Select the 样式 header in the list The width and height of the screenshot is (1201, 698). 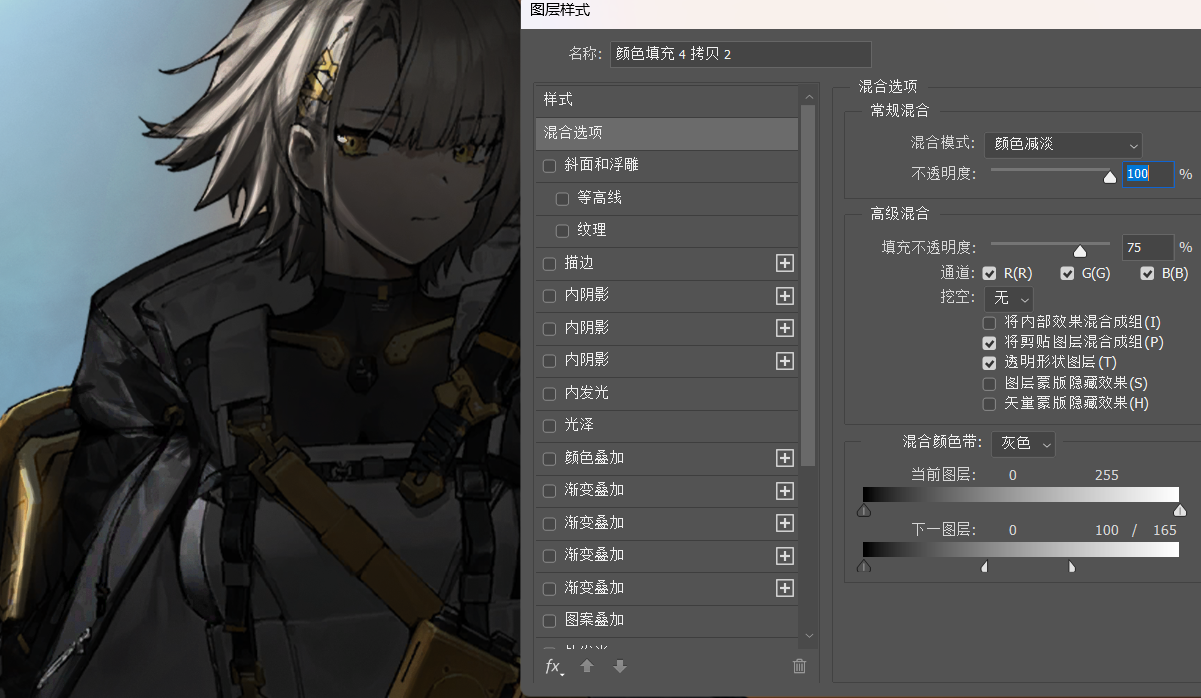pos(666,100)
